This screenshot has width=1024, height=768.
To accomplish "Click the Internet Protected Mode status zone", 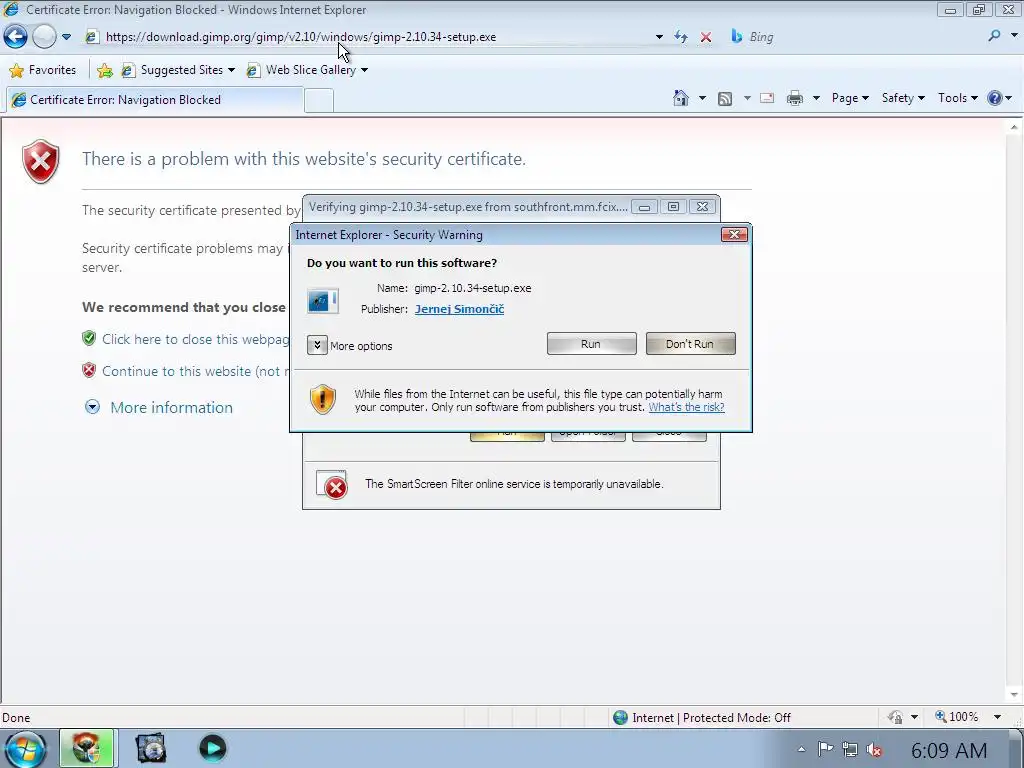I will coord(702,718).
